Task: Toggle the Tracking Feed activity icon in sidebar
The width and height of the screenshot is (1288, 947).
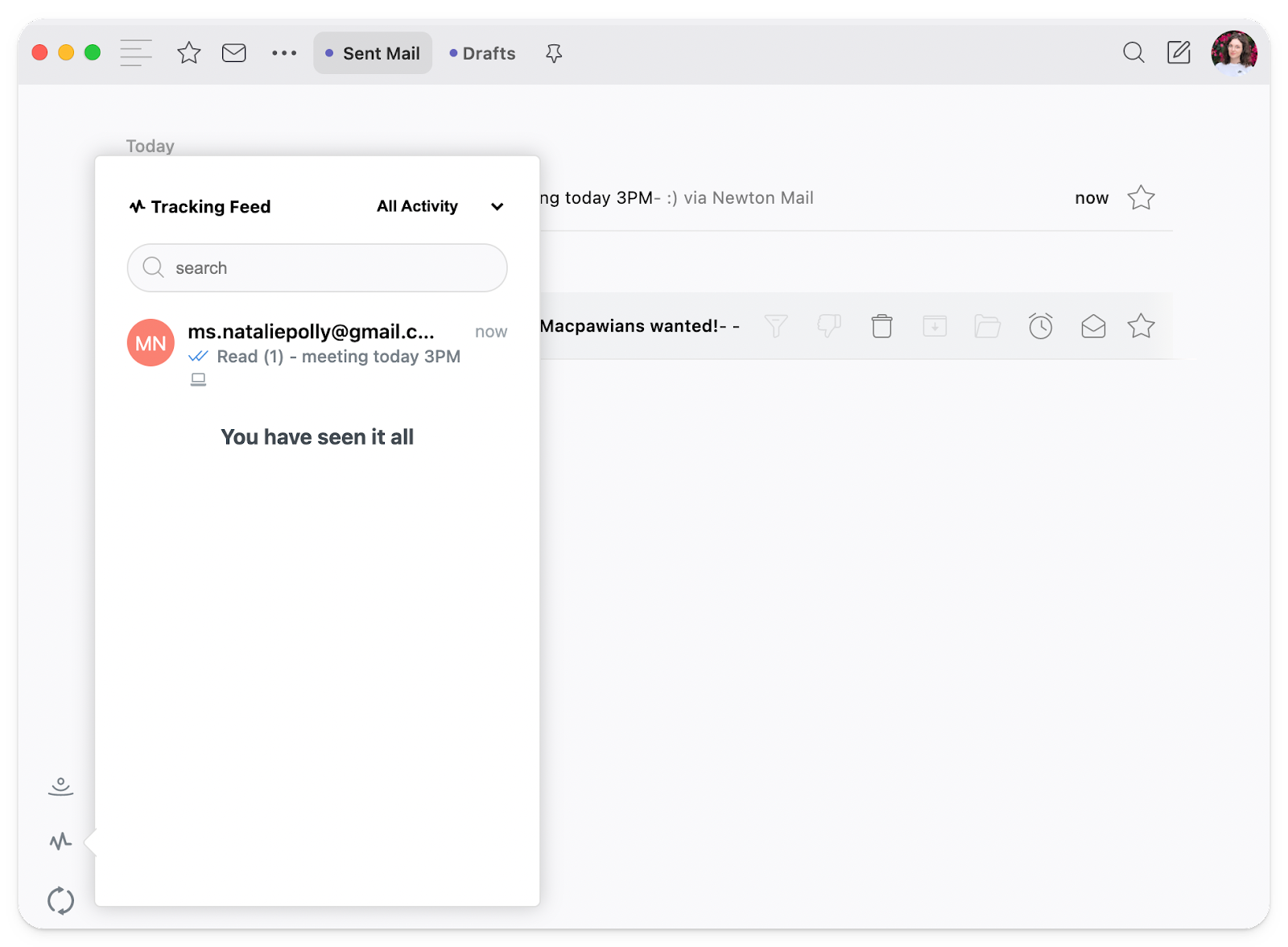Action: (x=60, y=842)
